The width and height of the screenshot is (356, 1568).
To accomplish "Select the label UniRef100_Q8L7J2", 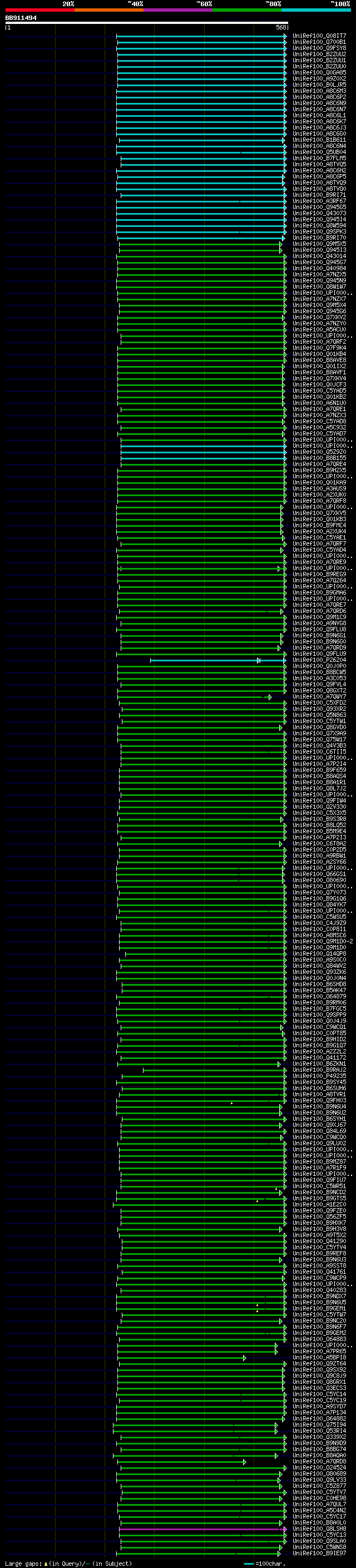I will (319, 788).
